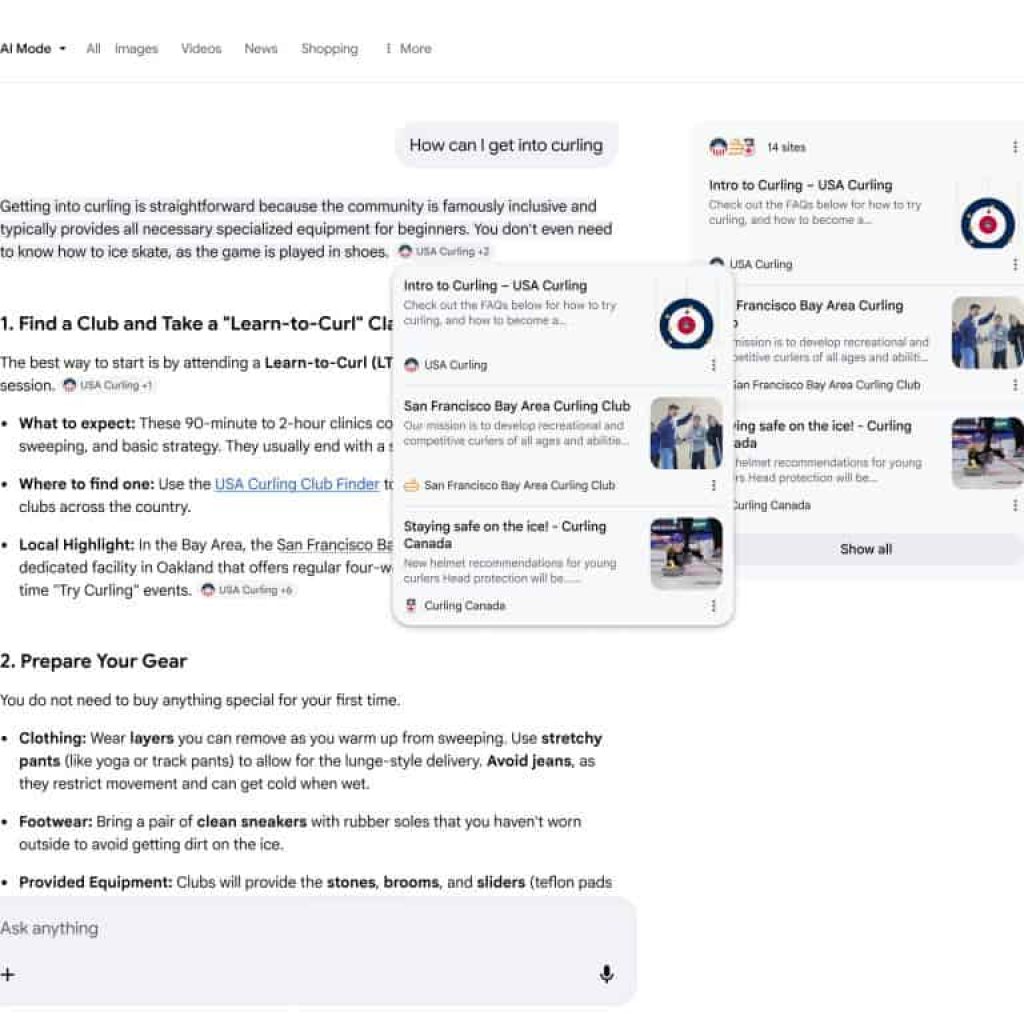Switch to the Images tab

(x=136, y=48)
